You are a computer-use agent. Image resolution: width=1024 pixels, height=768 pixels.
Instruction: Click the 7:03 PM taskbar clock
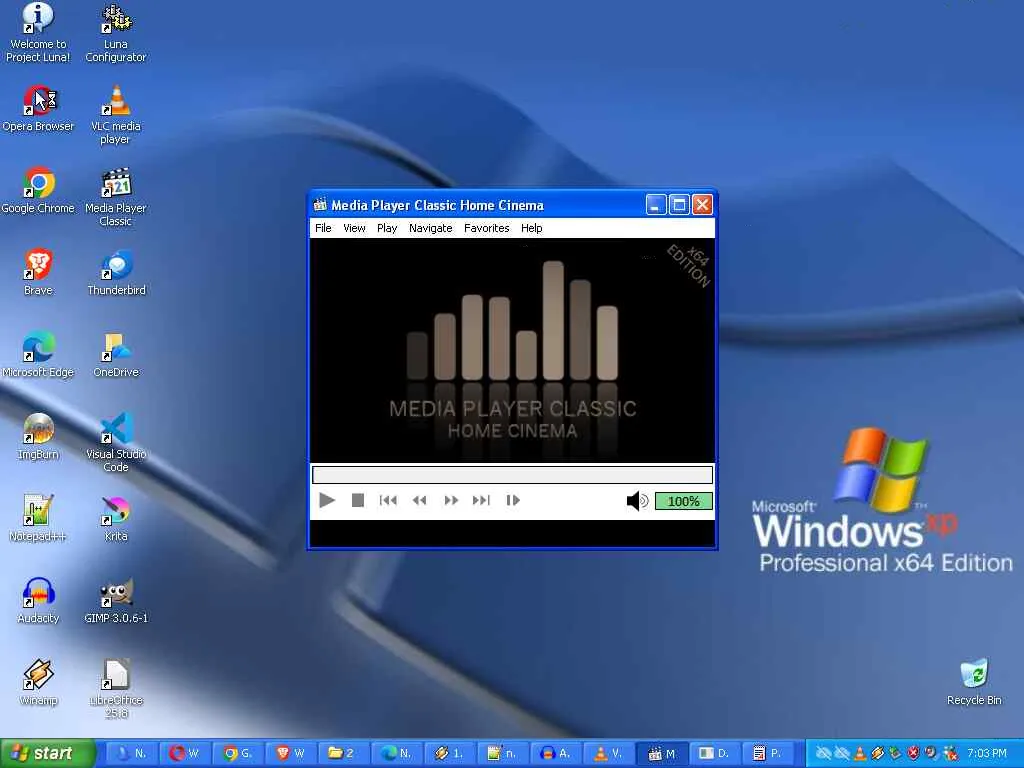click(x=987, y=754)
